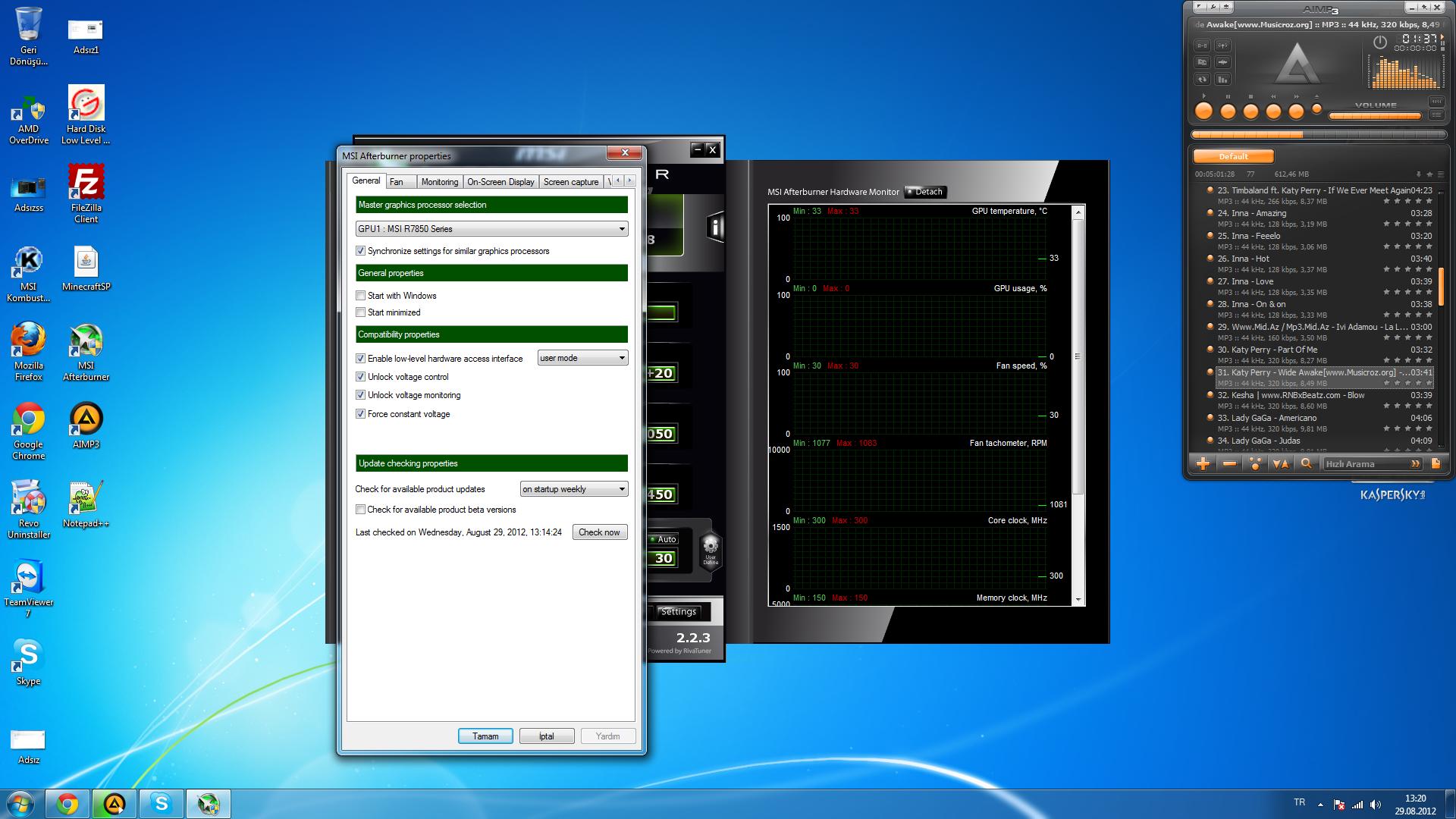Open AIMP visualization waveform icon
1456x819 pixels.
(1222, 62)
